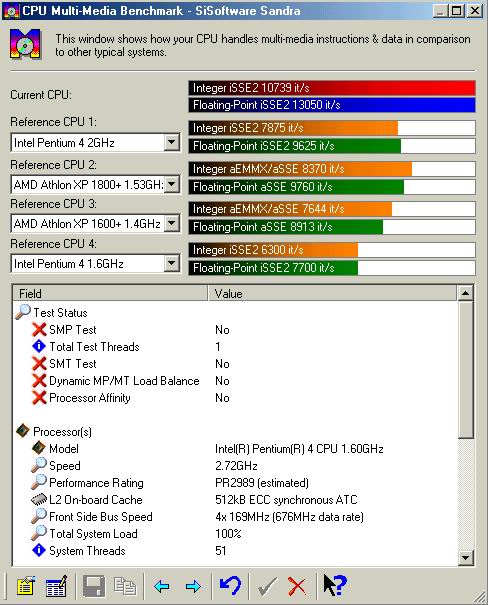Click the Copy documents icon

tap(125, 586)
